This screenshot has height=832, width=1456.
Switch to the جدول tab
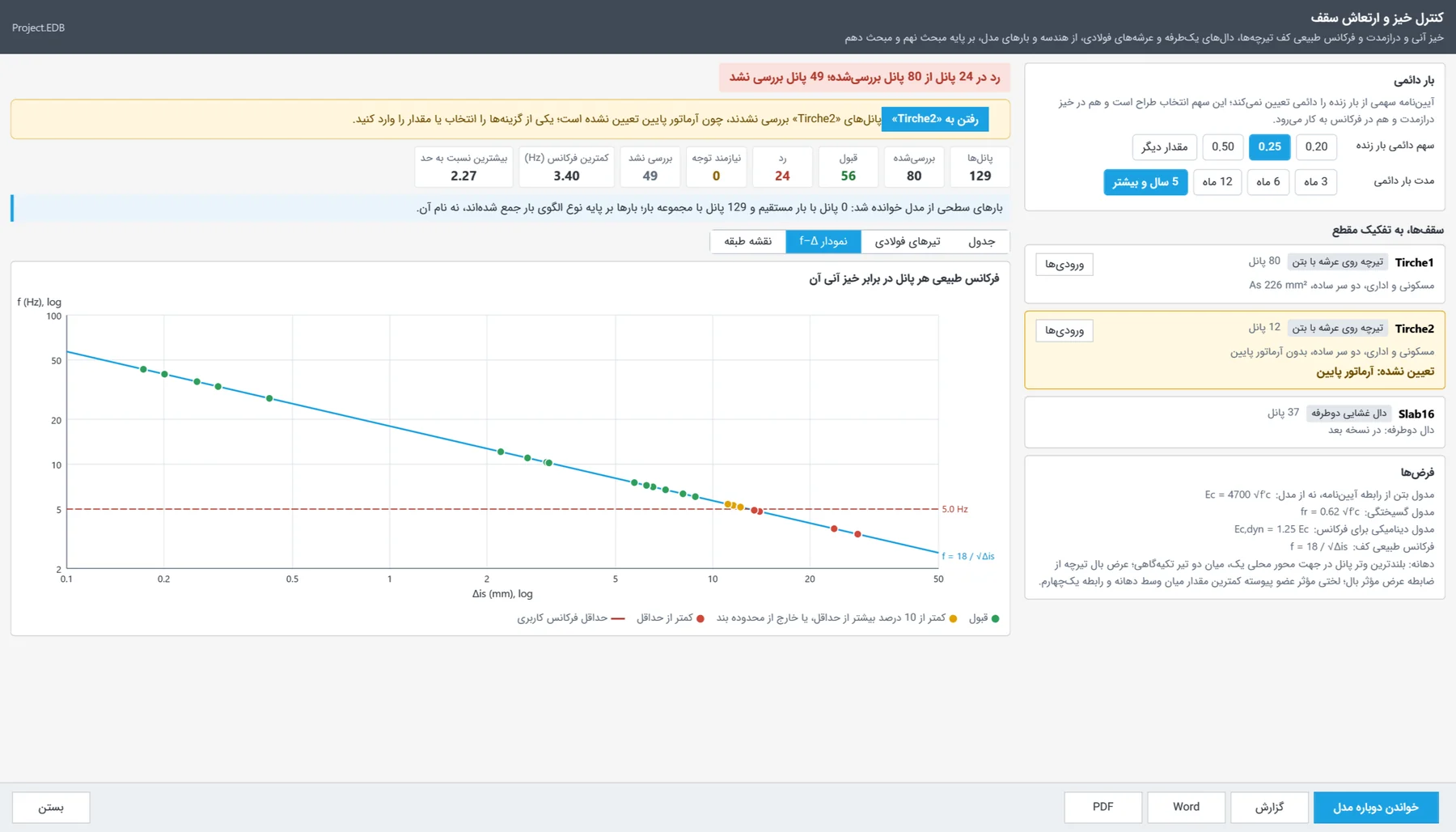(981, 241)
